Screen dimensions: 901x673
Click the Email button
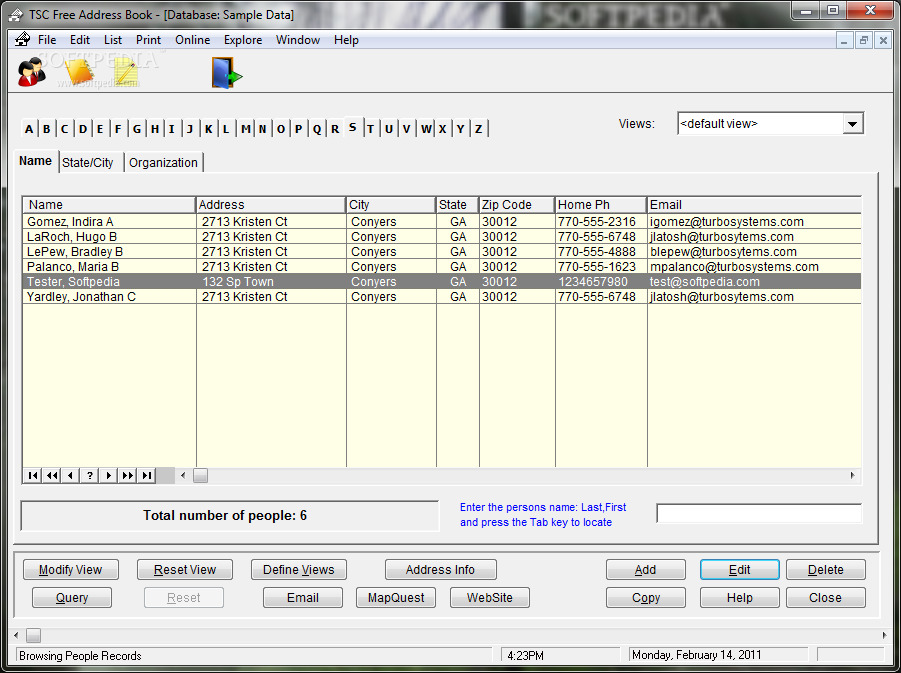302,598
